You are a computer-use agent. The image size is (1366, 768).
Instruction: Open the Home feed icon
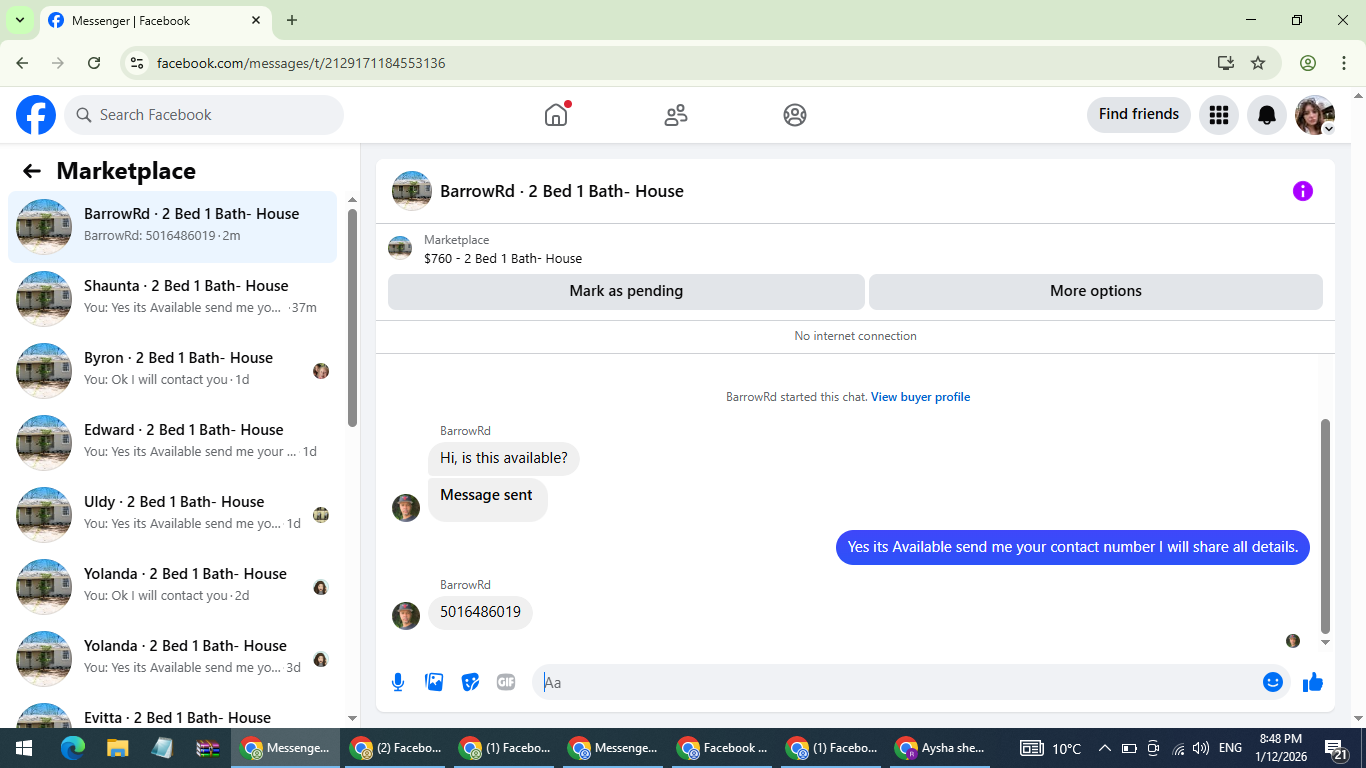pyautogui.click(x=556, y=115)
